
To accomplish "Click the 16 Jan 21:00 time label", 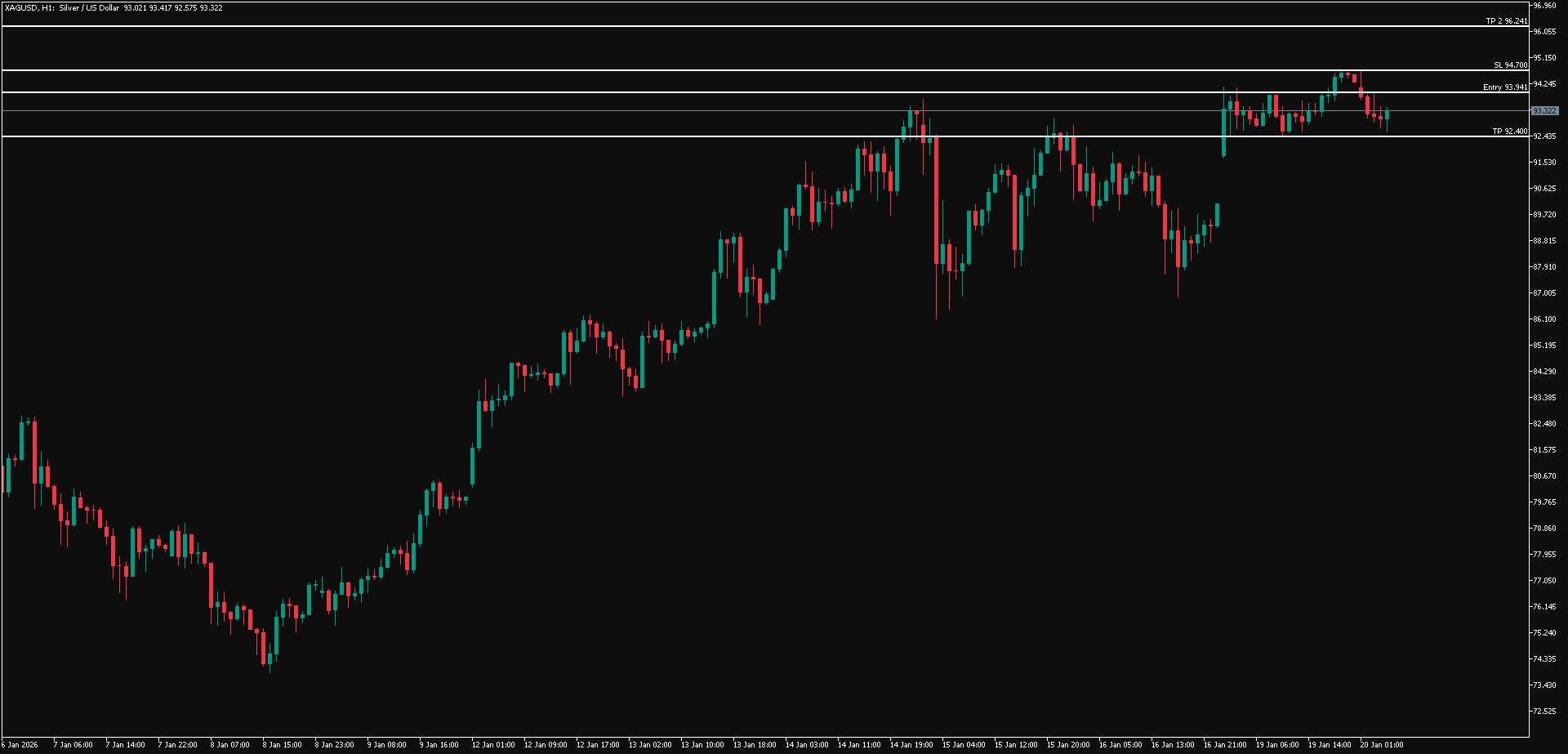I will [x=1224, y=745].
